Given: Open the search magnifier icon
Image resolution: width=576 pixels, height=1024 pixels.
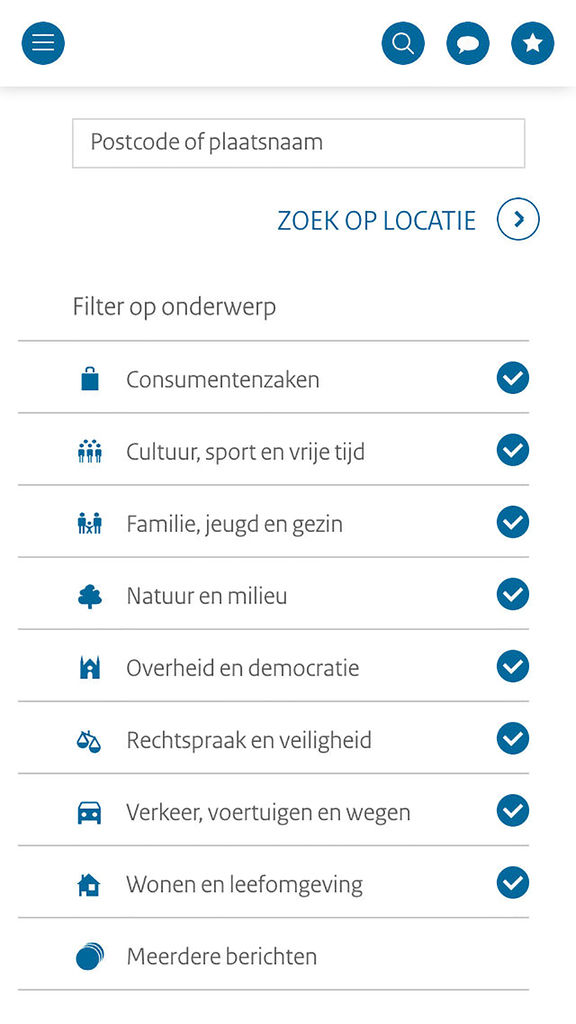Looking at the screenshot, I should point(403,43).
